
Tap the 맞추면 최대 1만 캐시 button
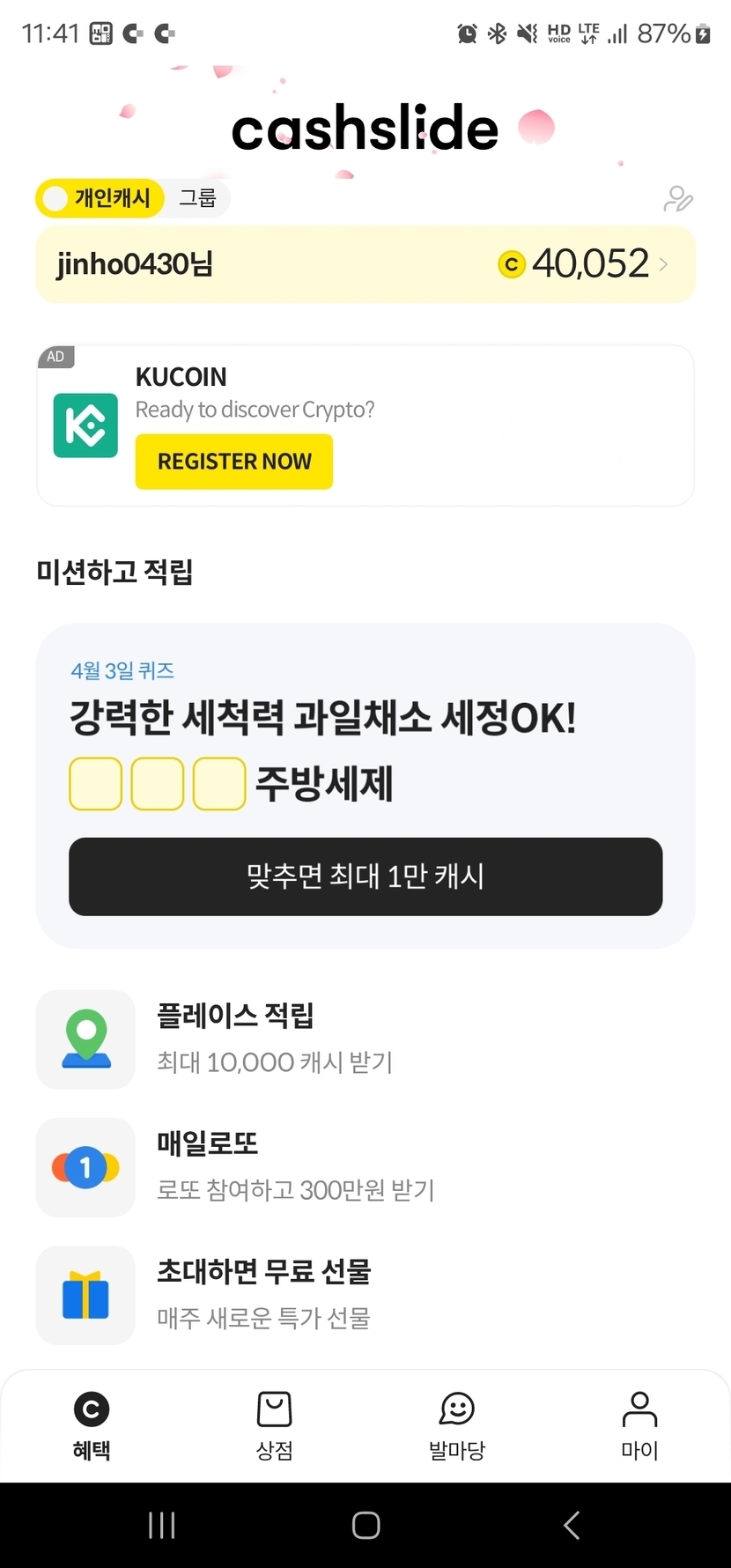click(365, 876)
